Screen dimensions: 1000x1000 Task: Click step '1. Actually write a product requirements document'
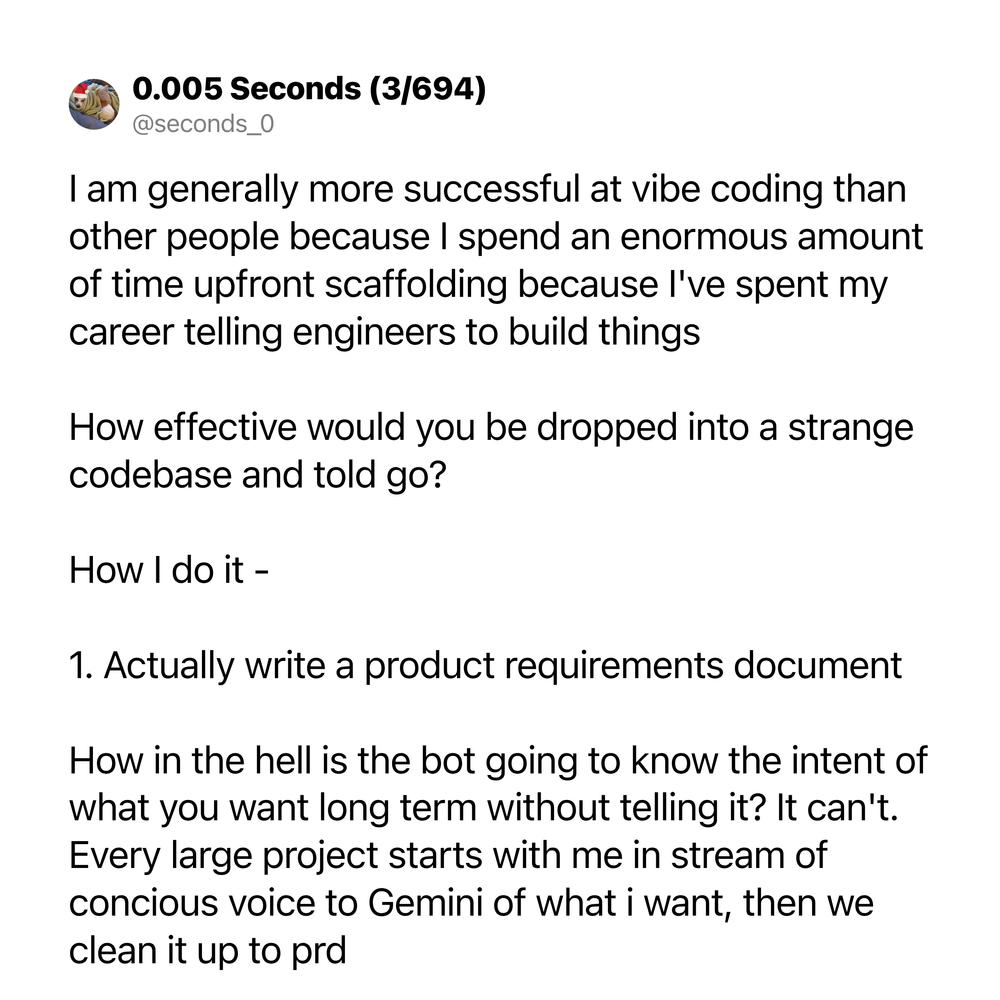(485, 666)
